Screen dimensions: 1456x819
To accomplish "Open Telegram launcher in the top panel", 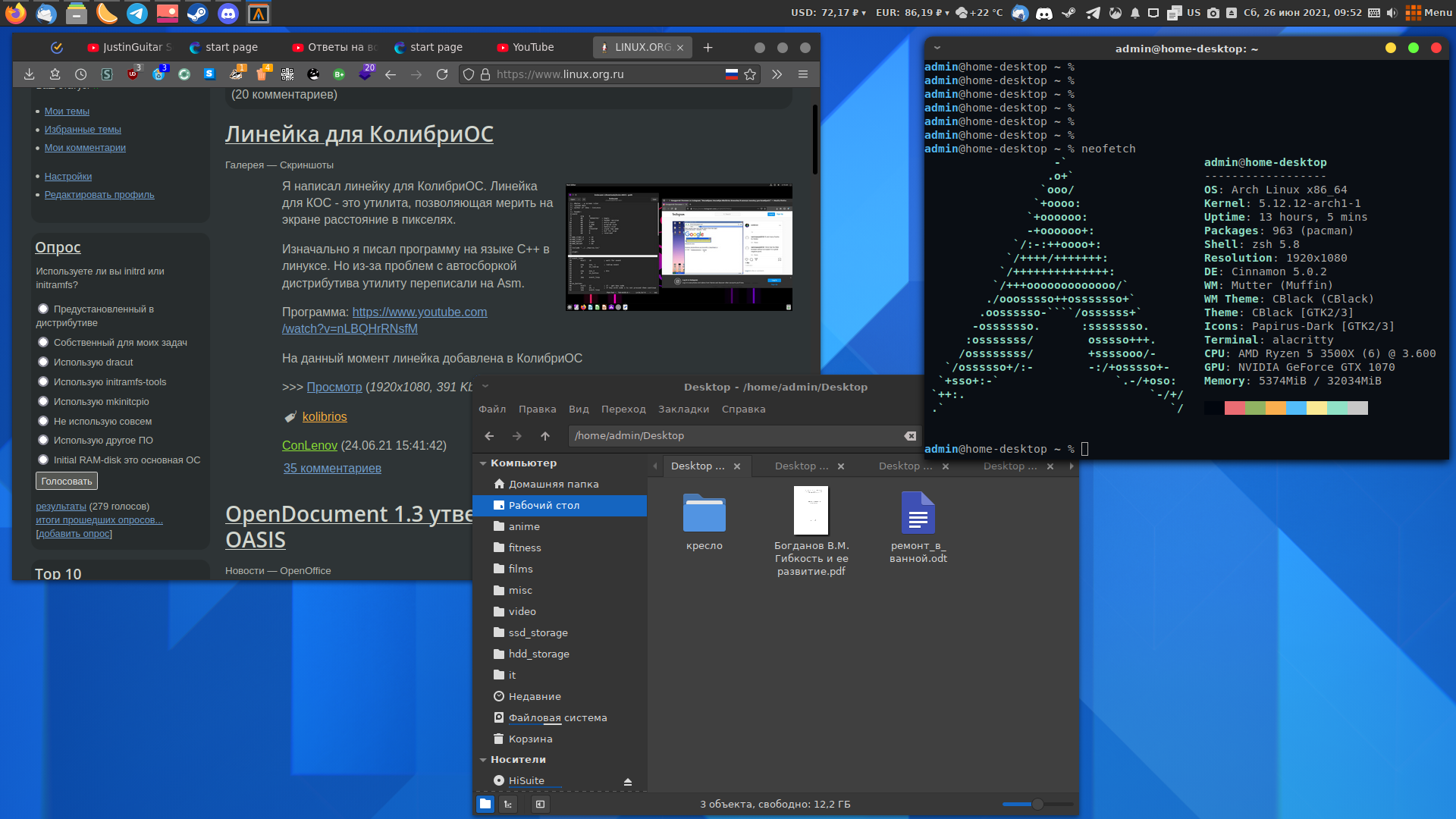I will point(137,13).
